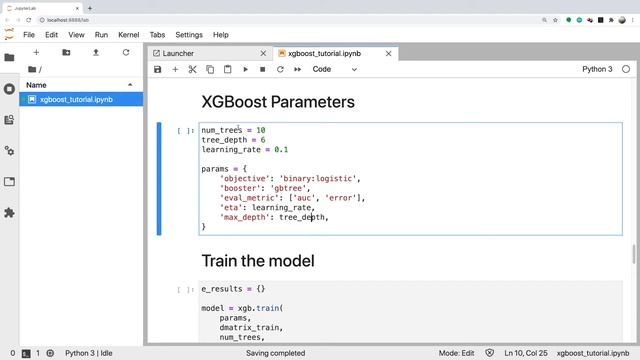Open the Property Inspector gears sidebar icon

pyautogui.click(x=9, y=151)
